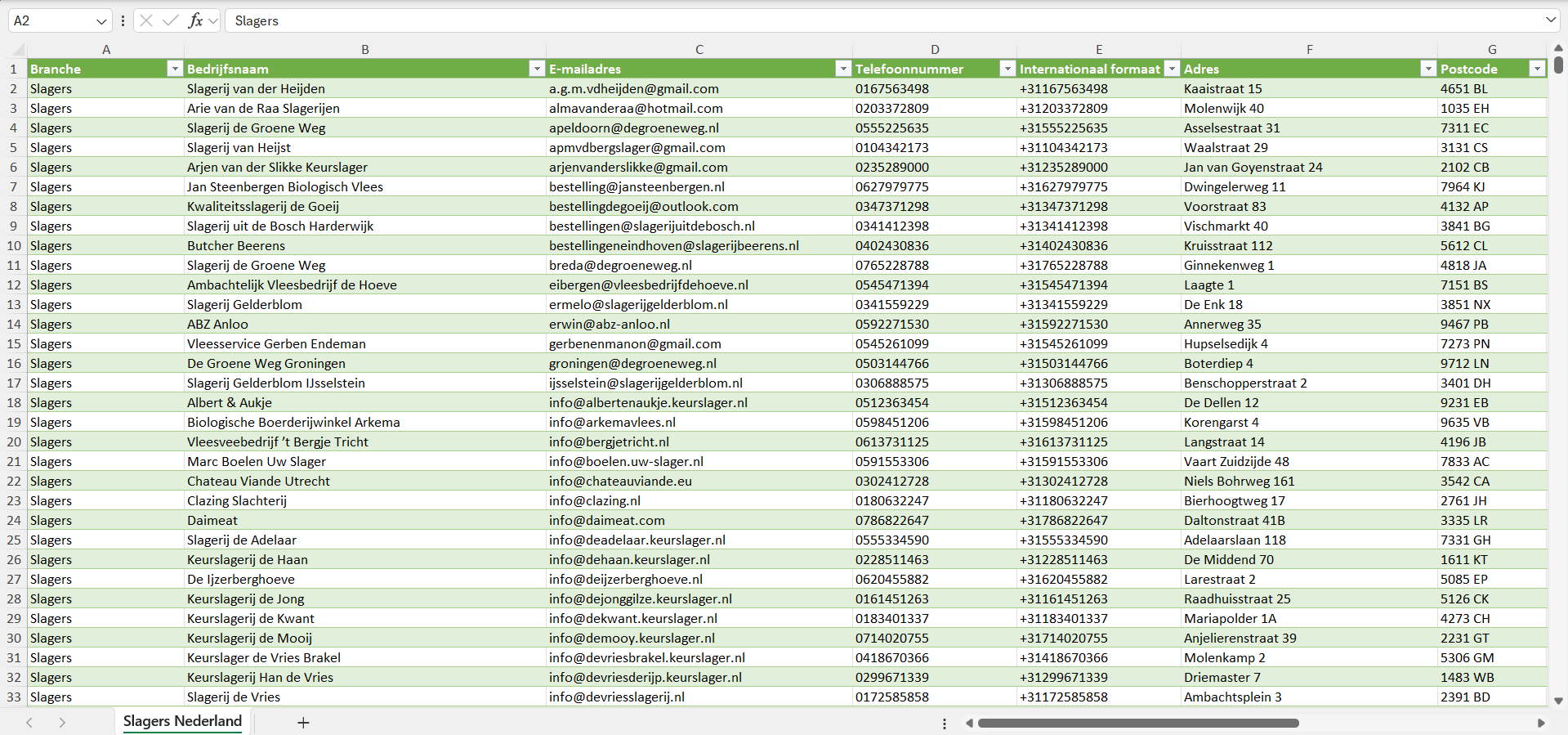This screenshot has width=1568, height=735.
Task: Click the formula bar three-dot handle
Action: pos(123,20)
